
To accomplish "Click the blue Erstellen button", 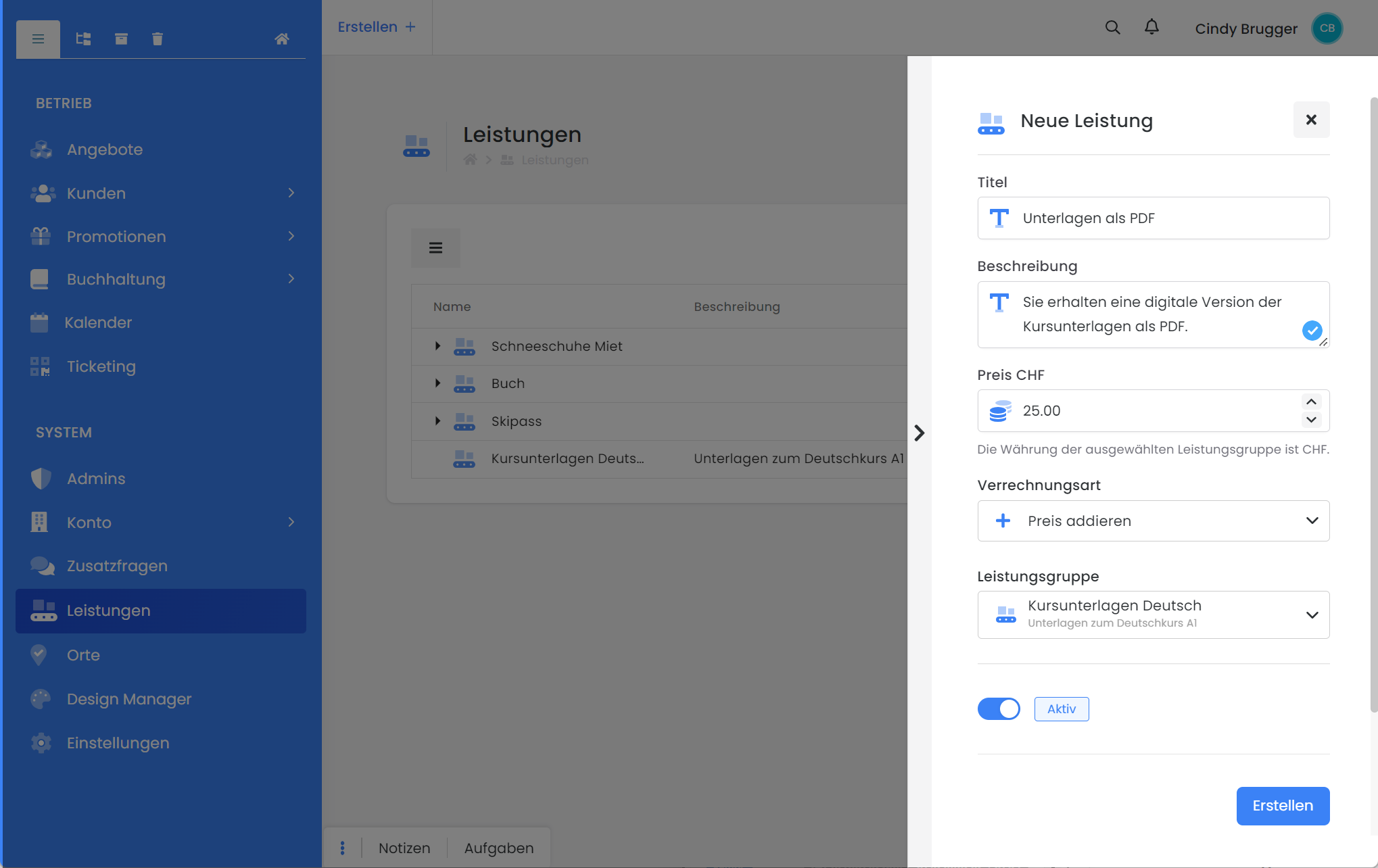I will (1282, 806).
